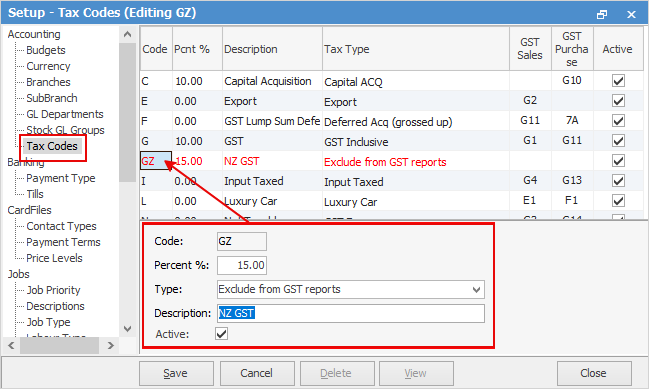
Task: Toggle Active checkbox for GST Lump Sum row
Action: (618, 121)
